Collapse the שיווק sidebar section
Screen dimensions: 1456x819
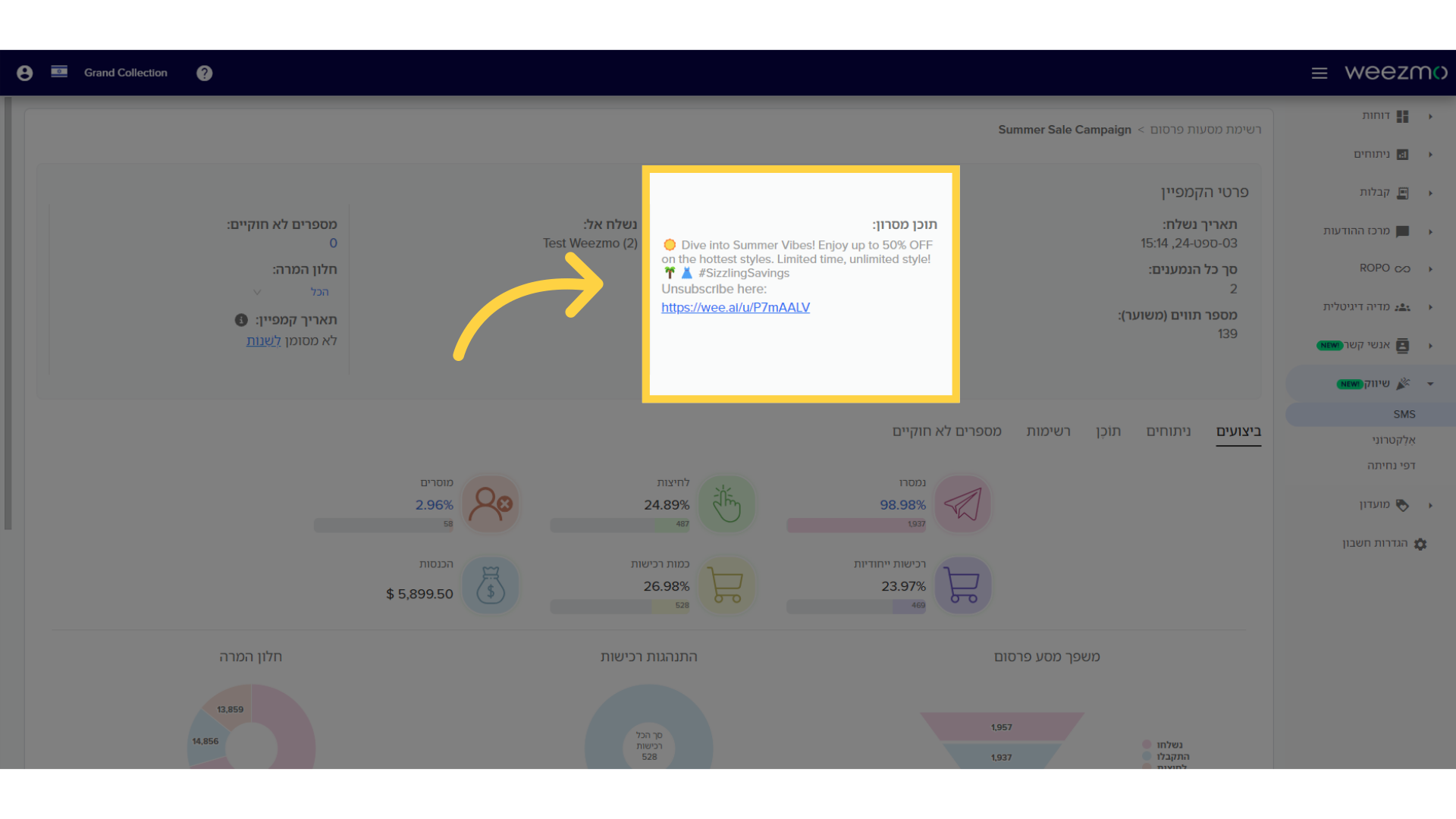click(1430, 384)
